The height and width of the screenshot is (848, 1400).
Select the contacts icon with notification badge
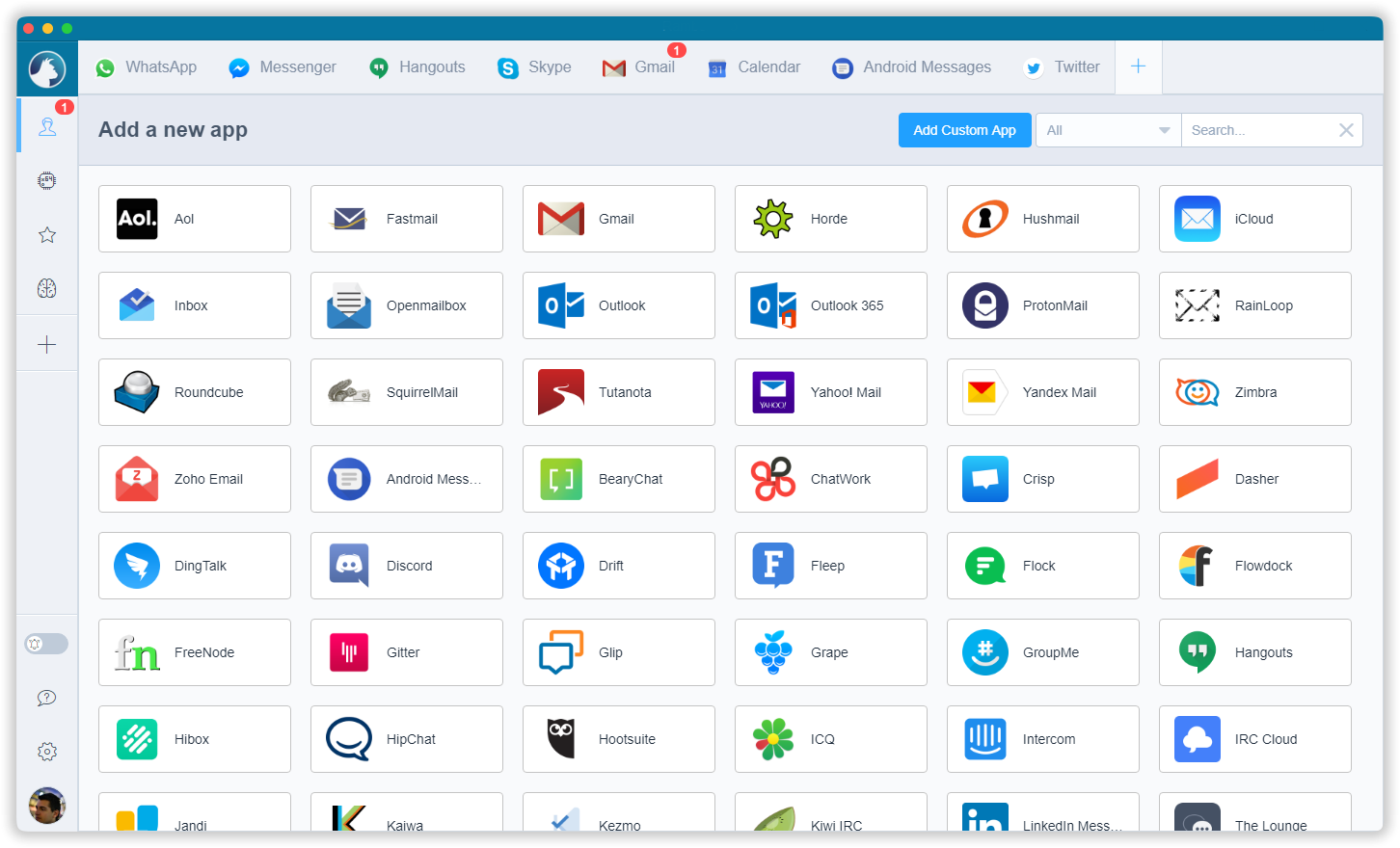46,125
